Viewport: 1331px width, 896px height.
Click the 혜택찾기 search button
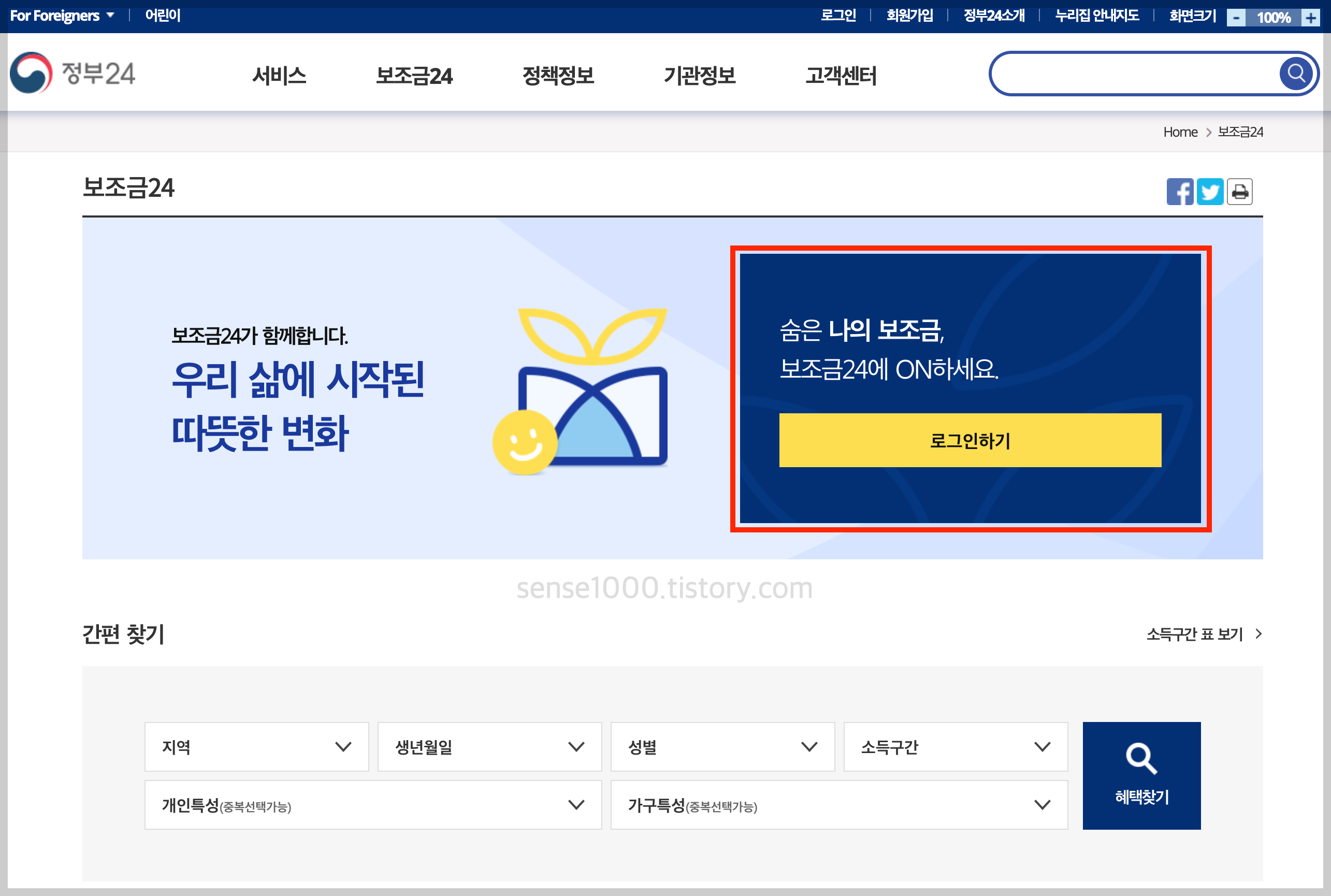click(x=1141, y=775)
